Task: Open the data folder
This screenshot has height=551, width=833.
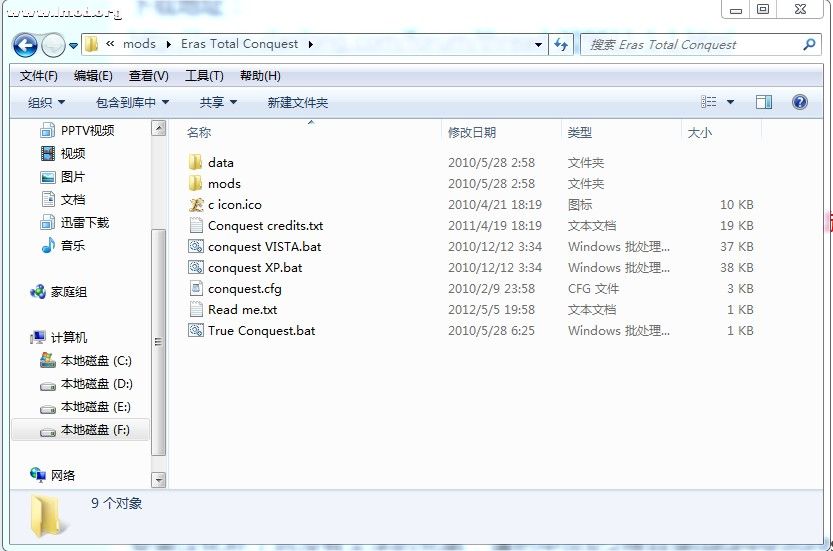Action: coord(220,163)
